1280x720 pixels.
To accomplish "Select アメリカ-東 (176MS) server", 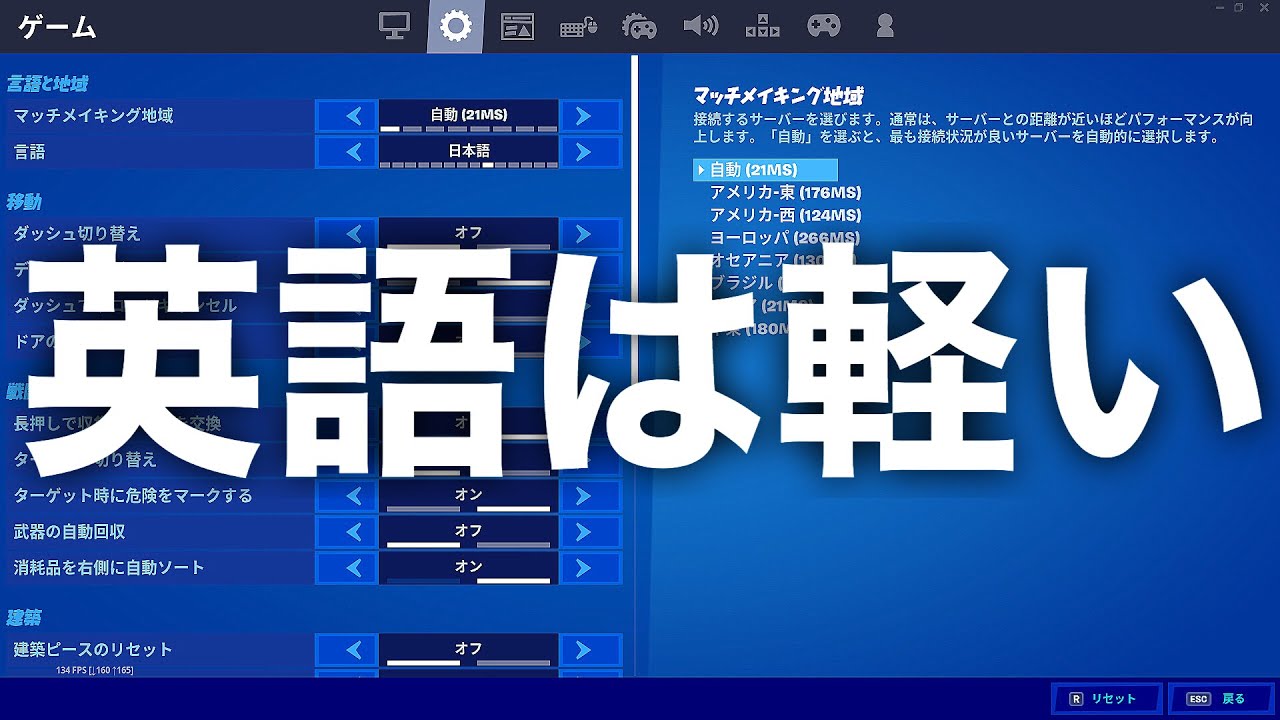I will 785,192.
